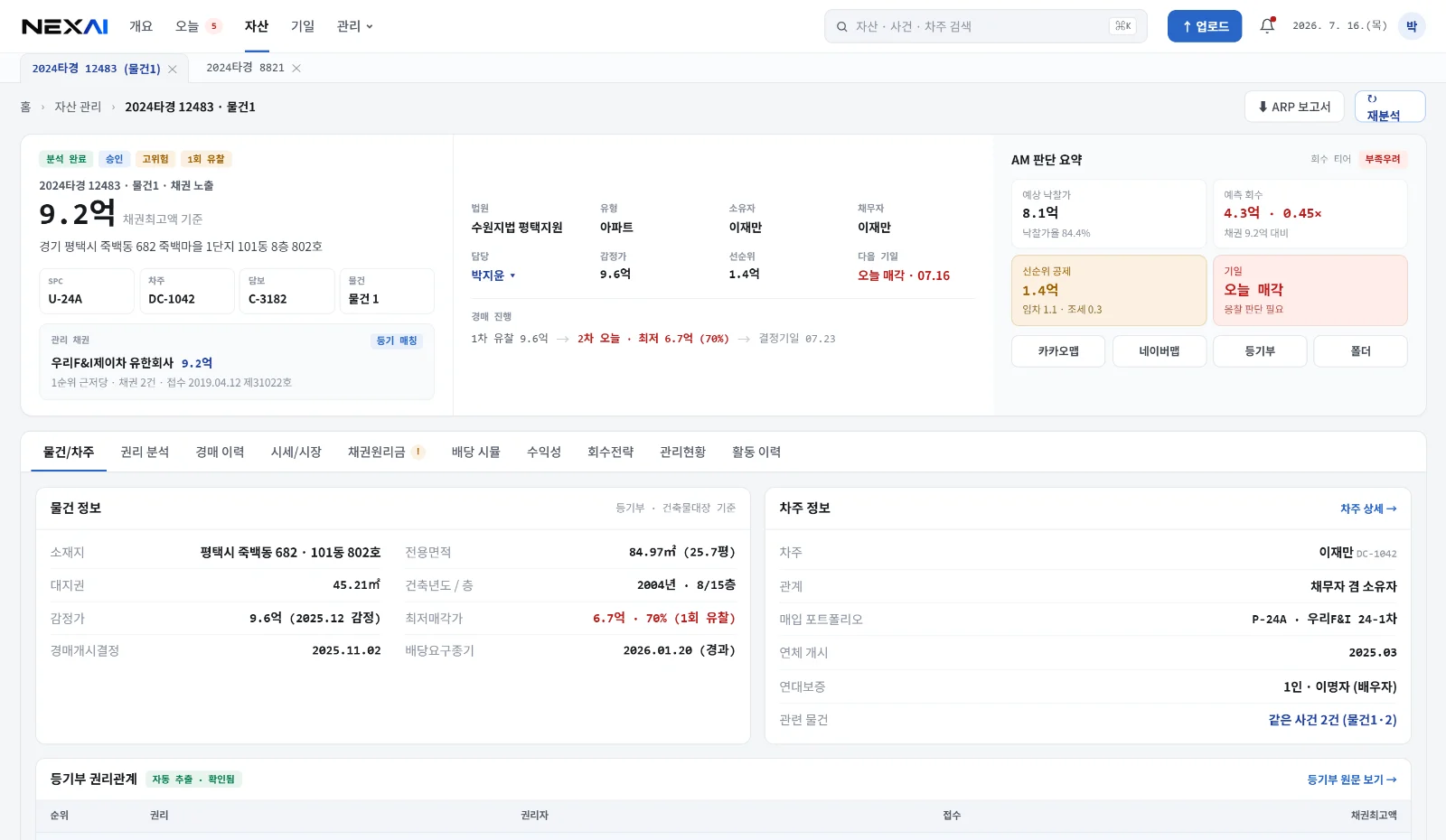The height and width of the screenshot is (840, 1446).
Task: Switch to the 경매 이력 tab
Action: point(220,452)
